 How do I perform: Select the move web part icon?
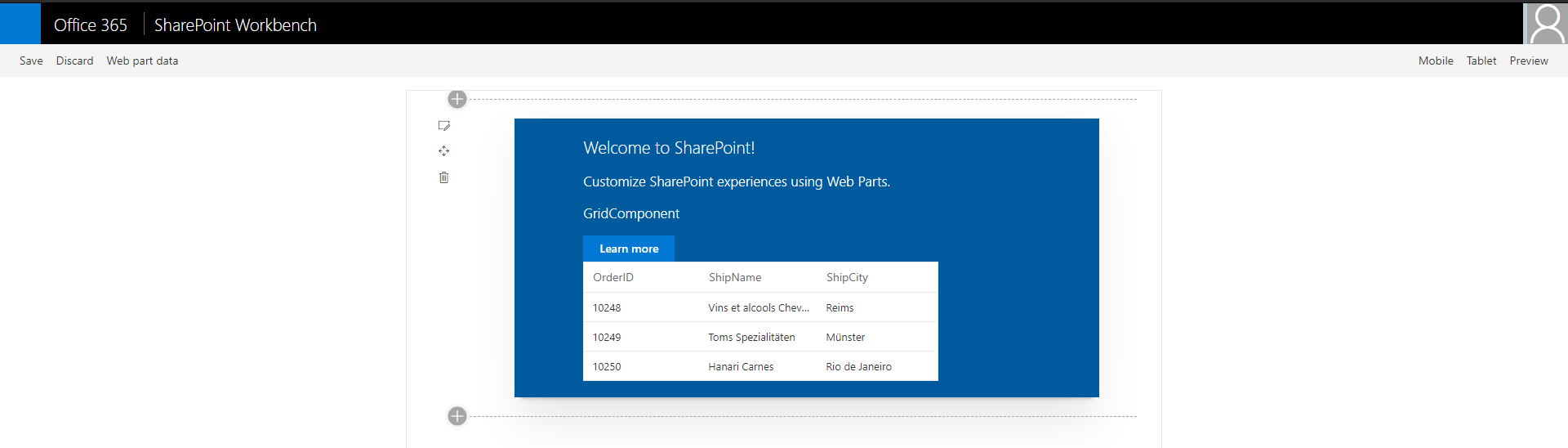click(444, 151)
